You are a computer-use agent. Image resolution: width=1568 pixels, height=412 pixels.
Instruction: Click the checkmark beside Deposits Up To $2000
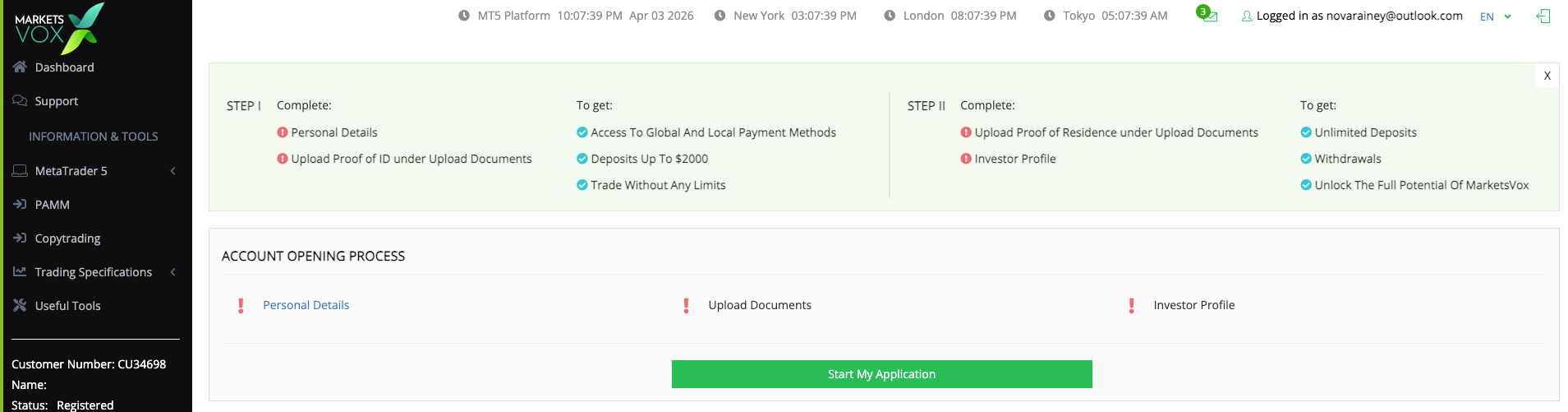pyautogui.click(x=582, y=159)
